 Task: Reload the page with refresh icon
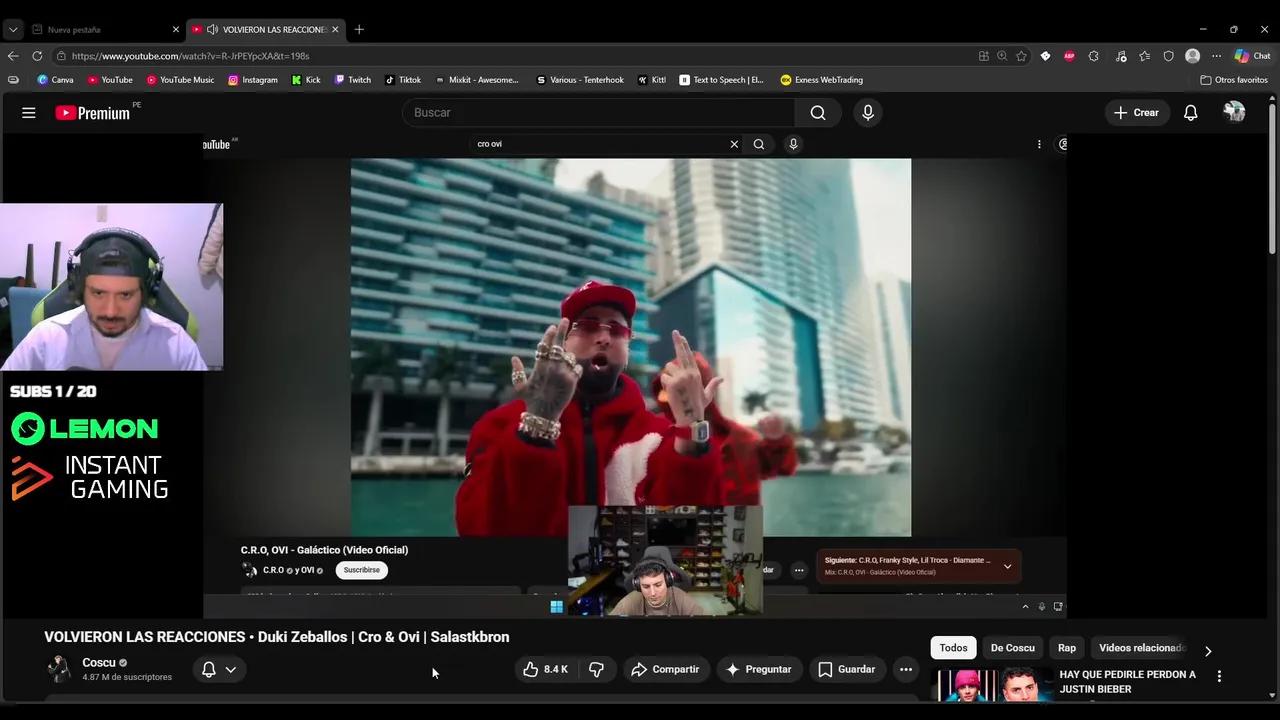37,56
